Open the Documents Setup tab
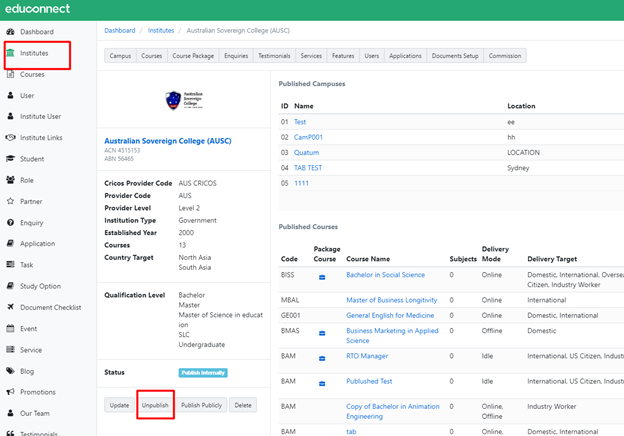 [455, 56]
